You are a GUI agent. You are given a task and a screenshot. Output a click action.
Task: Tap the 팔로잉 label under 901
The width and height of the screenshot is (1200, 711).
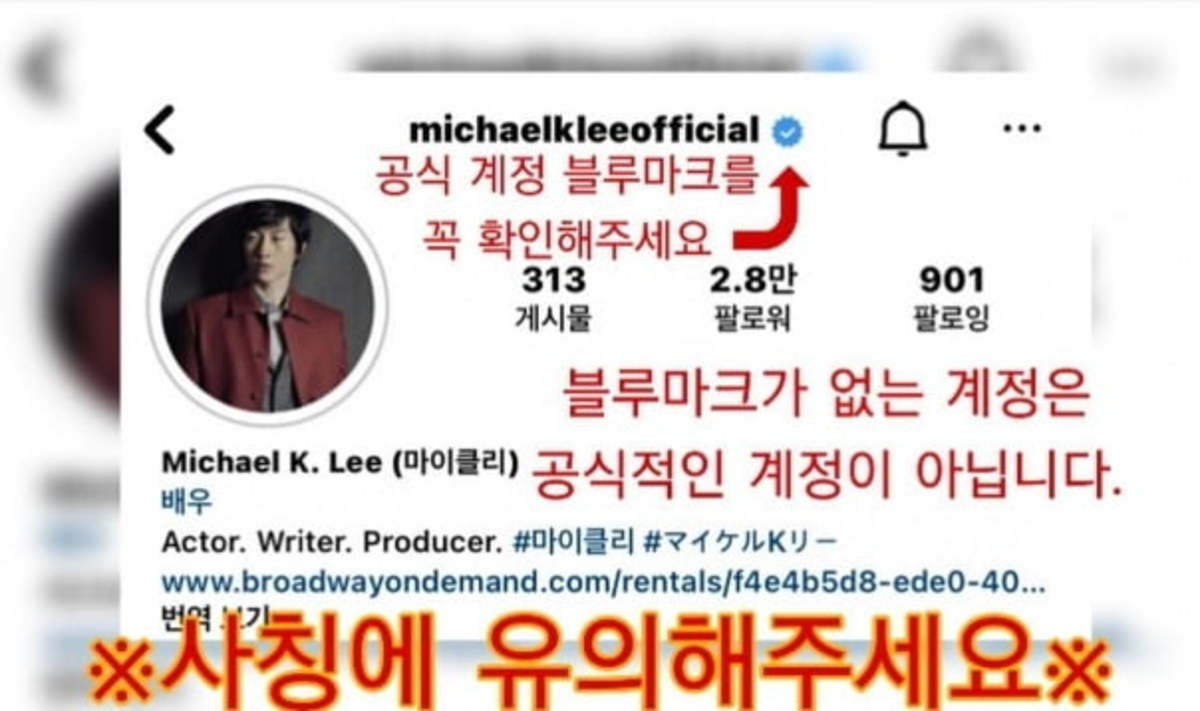(x=951, y=319)
